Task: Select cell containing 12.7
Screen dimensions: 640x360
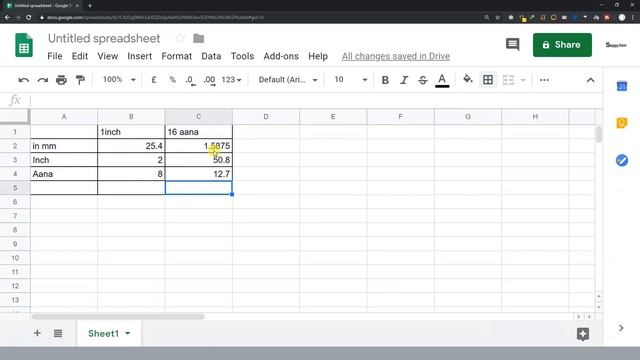Action: click(x=199, y=174)
